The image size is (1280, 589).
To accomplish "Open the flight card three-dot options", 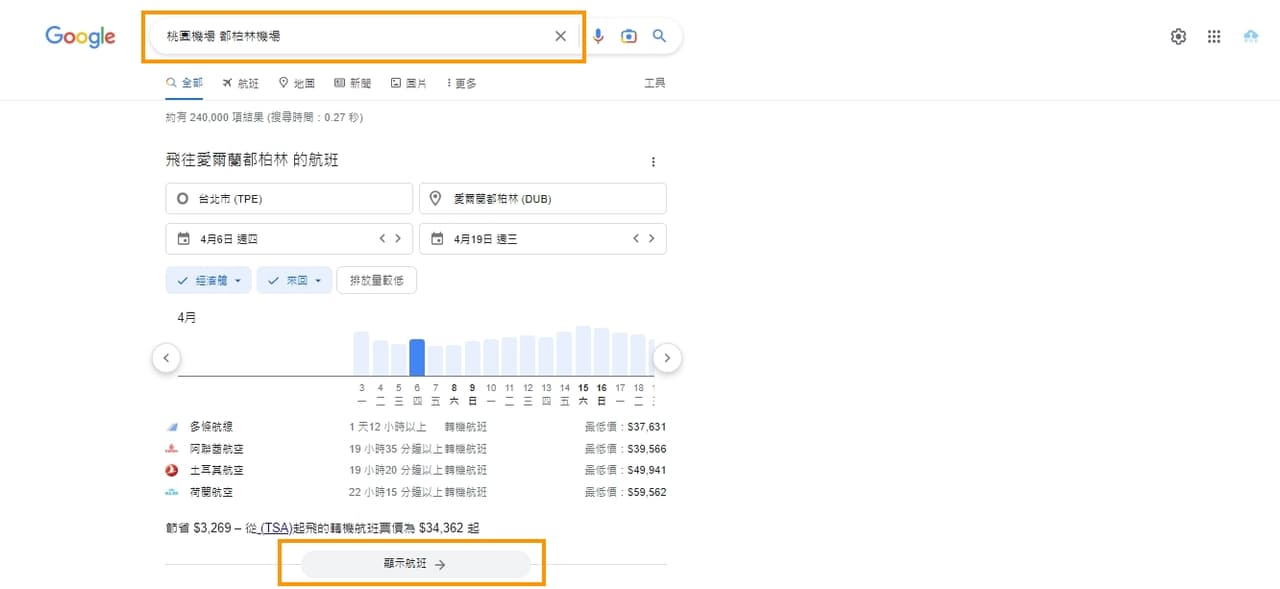I will [654, 162].
